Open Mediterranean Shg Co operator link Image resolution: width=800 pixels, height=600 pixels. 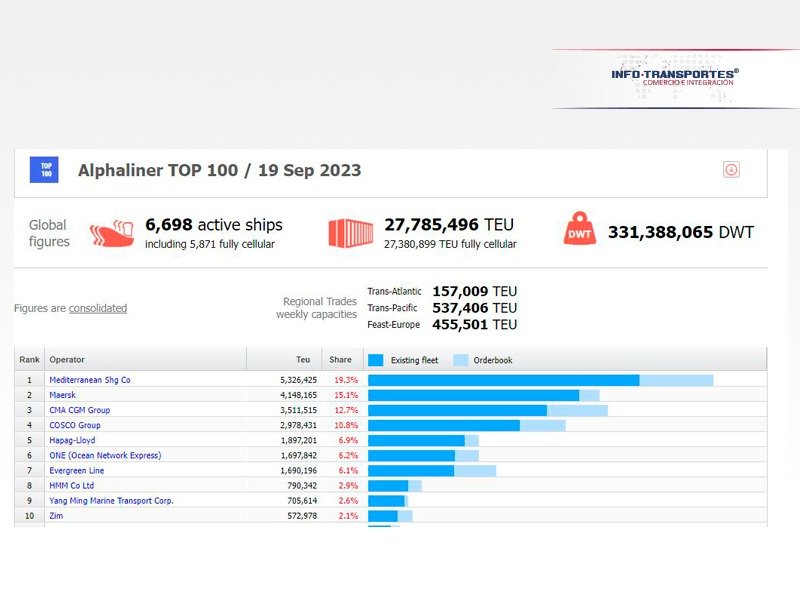click(x=90, y=380)
